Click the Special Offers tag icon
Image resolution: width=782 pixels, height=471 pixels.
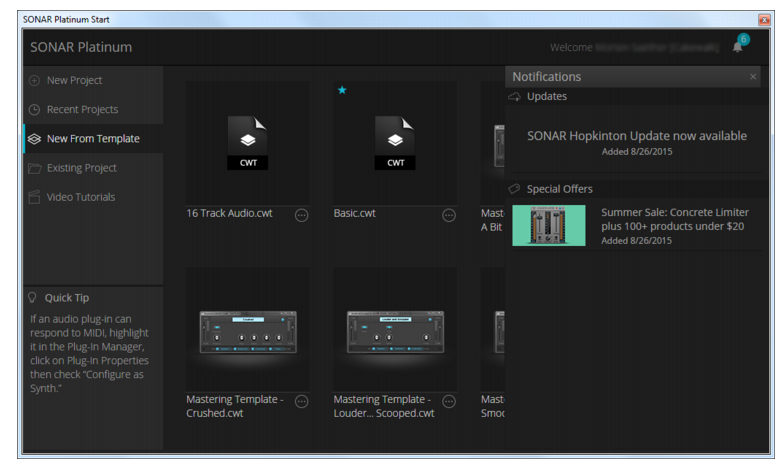514,189
